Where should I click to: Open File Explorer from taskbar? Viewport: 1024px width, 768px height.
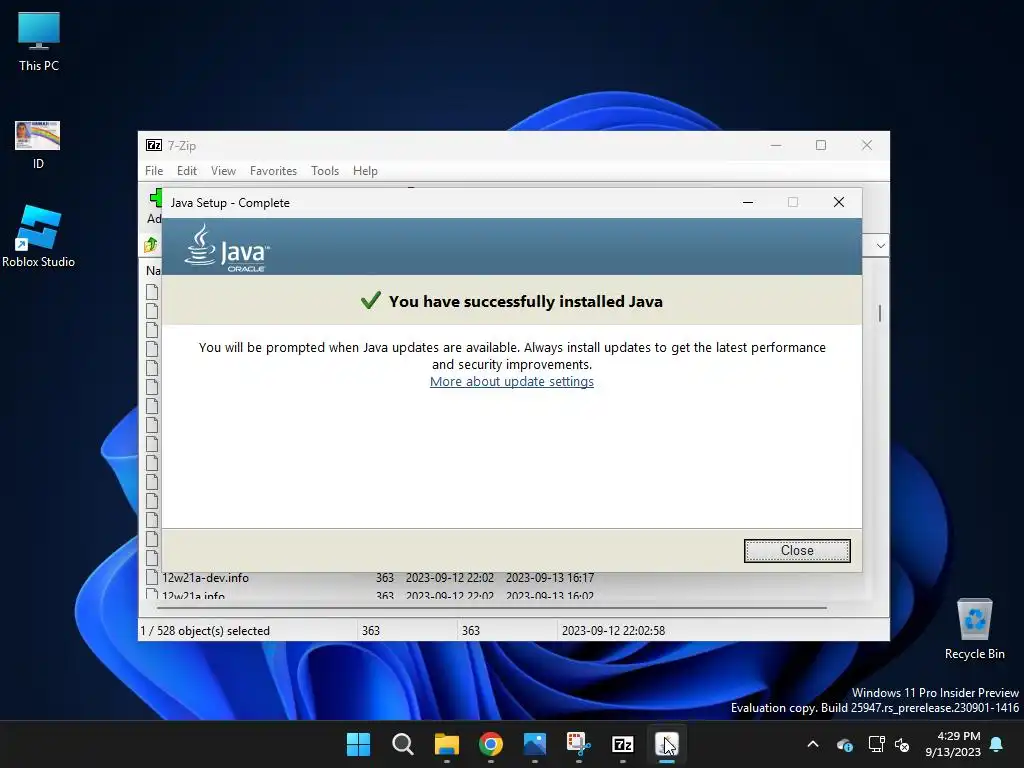447,744
